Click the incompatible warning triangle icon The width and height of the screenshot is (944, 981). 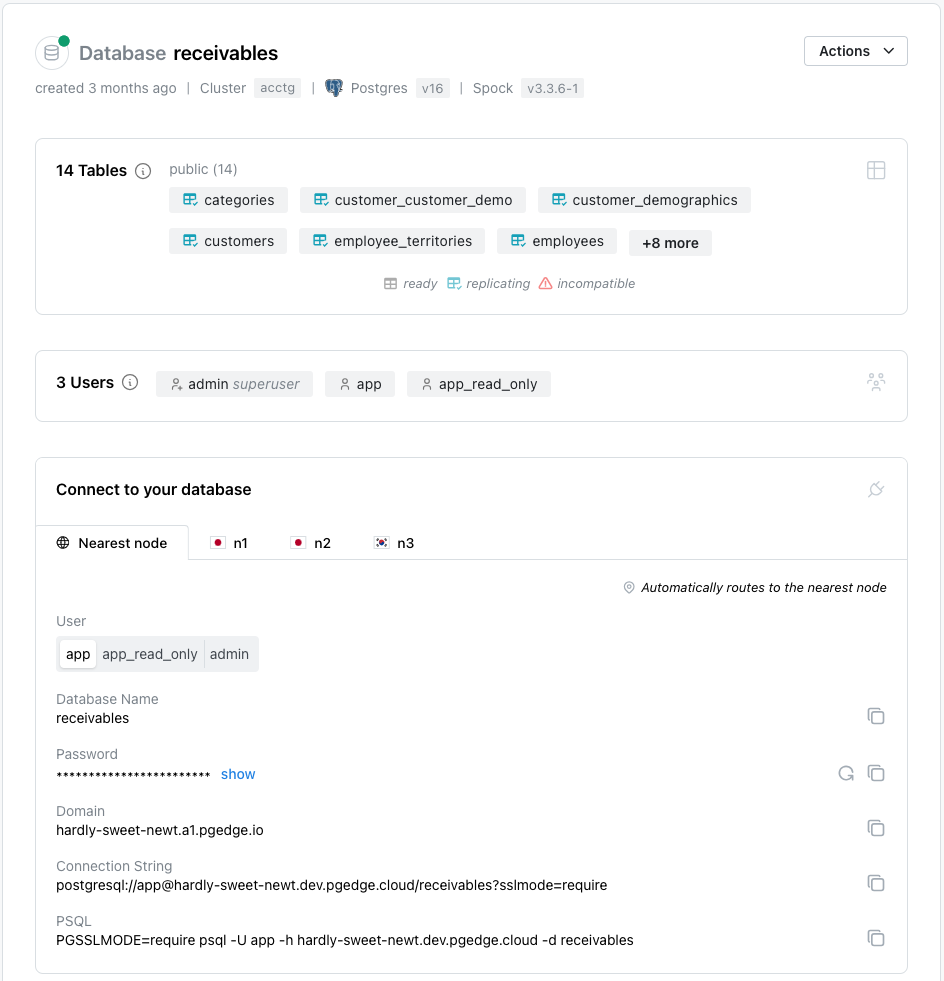point(546,283)
